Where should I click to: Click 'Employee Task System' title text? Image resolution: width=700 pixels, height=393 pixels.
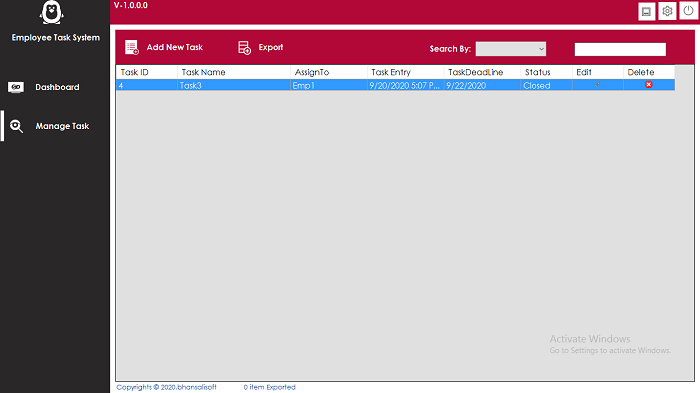56,38
